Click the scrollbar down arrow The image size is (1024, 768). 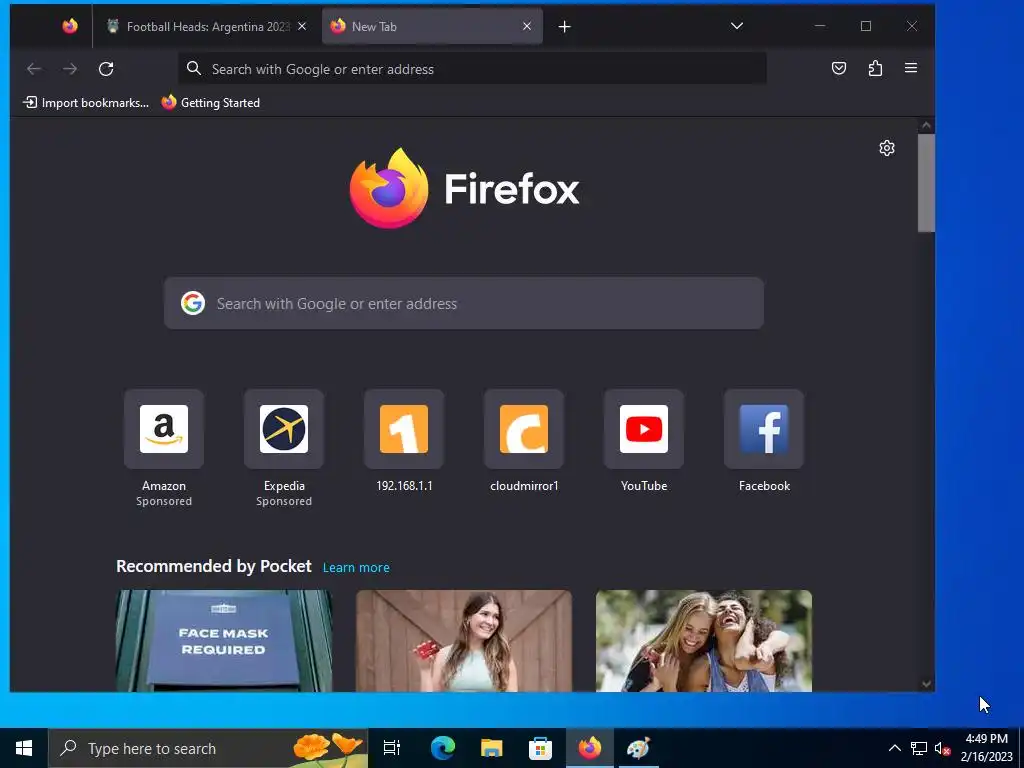[x=926, y=684]
